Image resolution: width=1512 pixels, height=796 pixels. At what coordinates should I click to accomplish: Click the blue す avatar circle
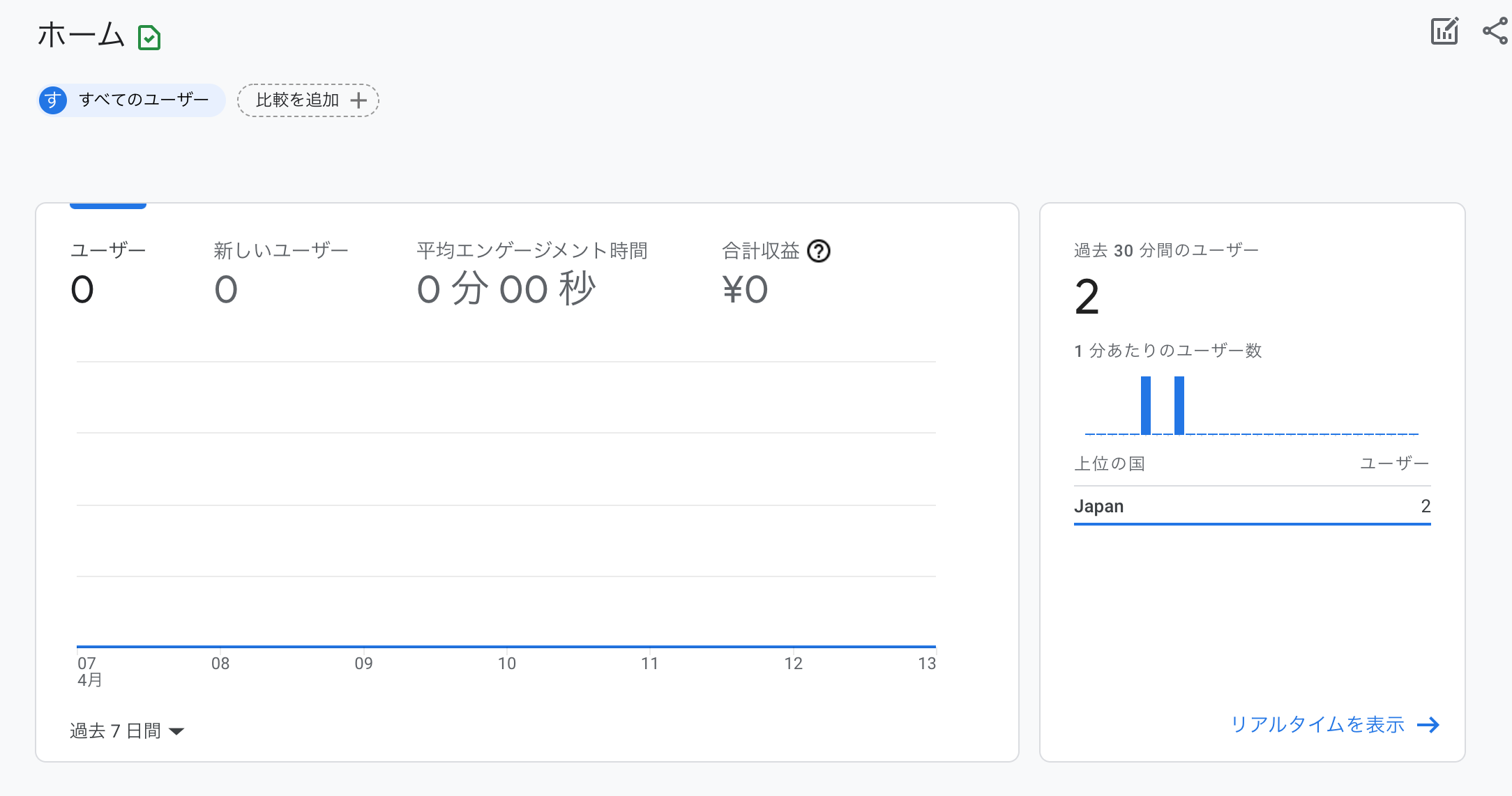(x=53, y=100)
